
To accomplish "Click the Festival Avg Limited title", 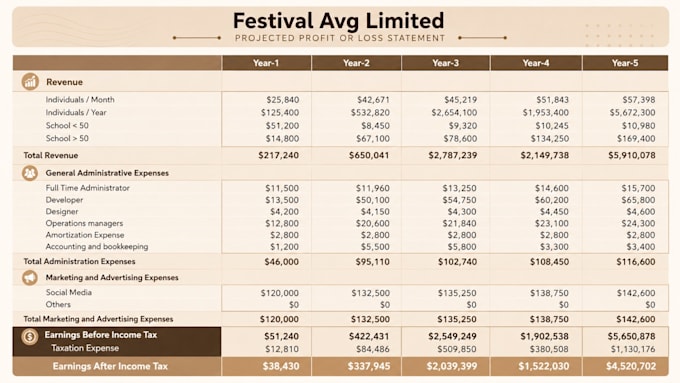I will 339,20.
